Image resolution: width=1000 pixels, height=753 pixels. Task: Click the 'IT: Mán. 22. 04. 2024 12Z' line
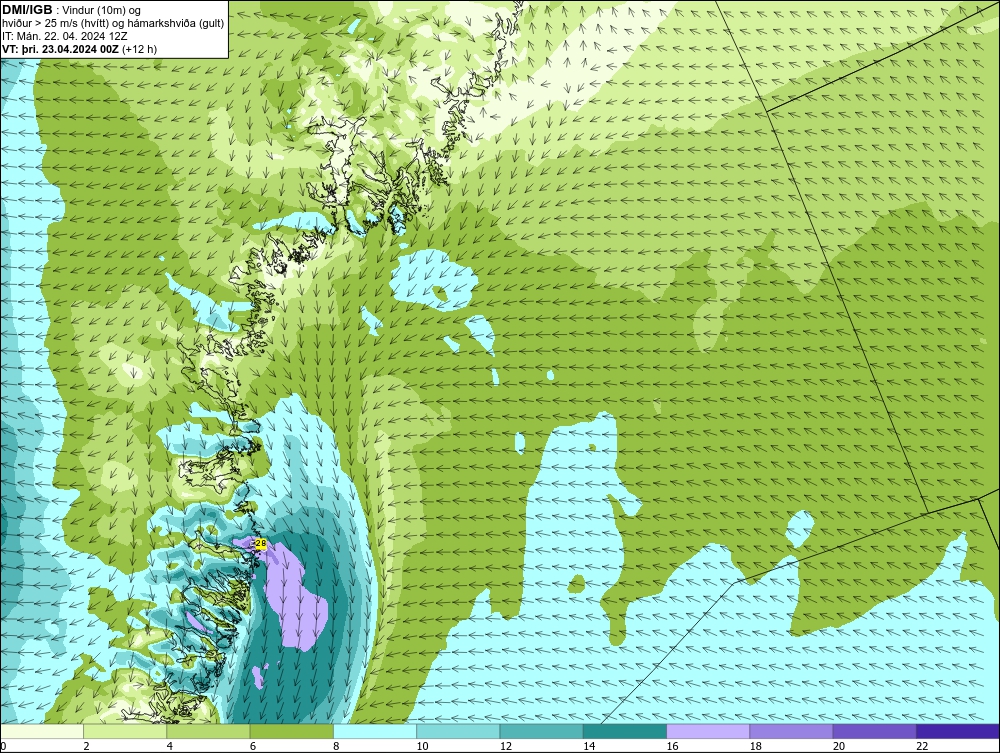coord(64,36)
